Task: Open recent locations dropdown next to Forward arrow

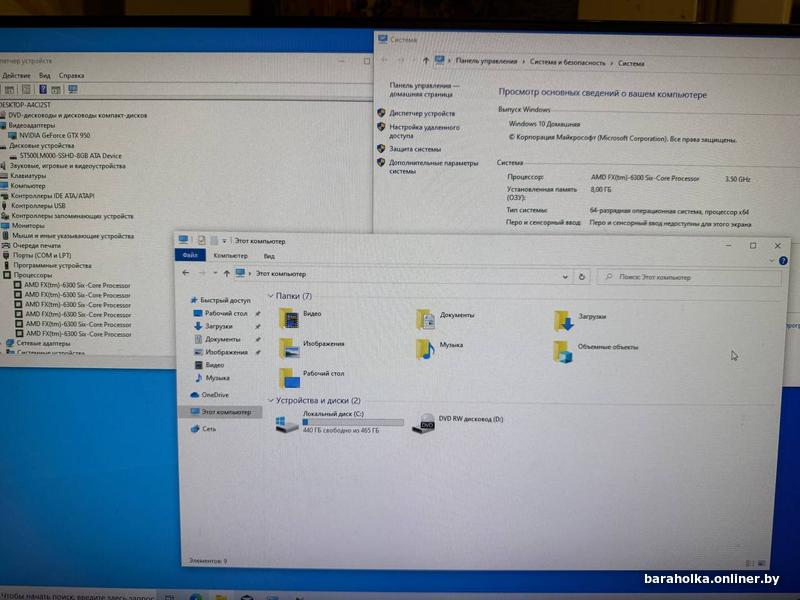Action: pyautogui.click(x=215, y=273)
